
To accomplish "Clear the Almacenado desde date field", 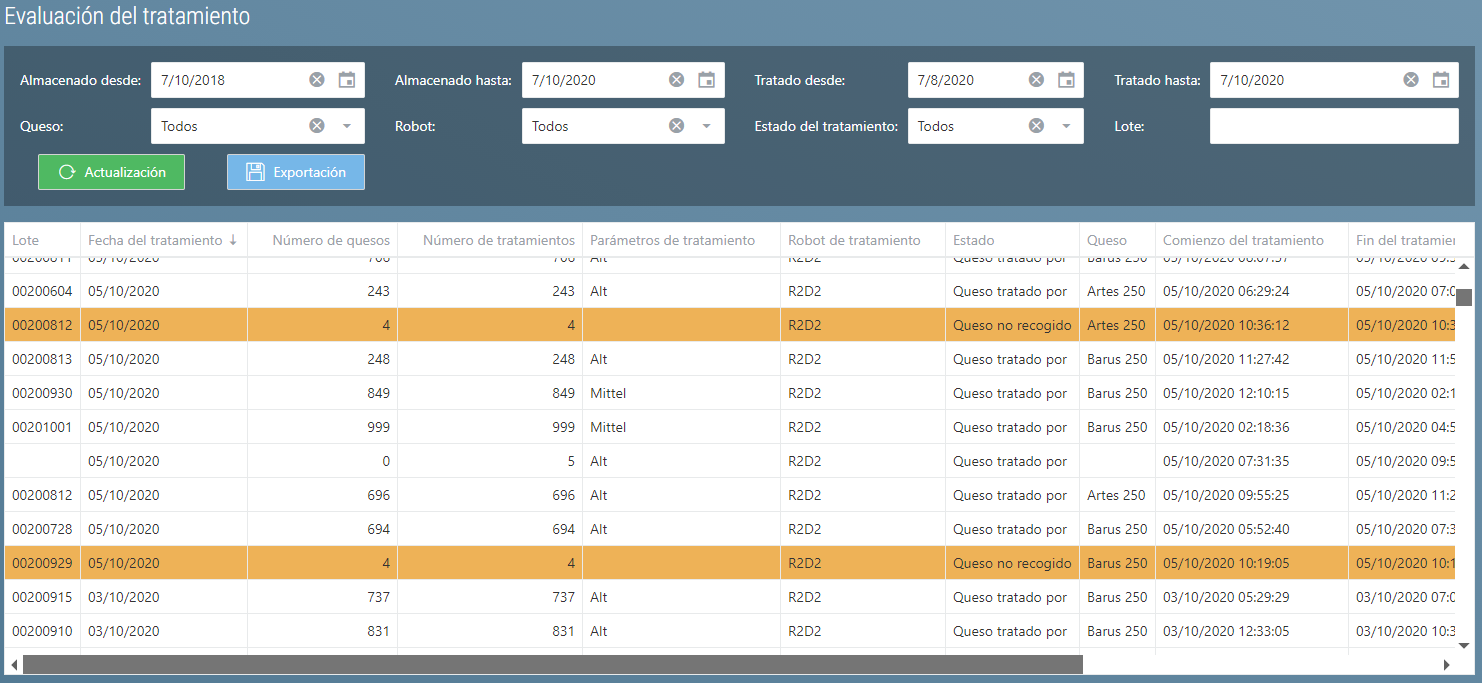I will pos(317,80).
